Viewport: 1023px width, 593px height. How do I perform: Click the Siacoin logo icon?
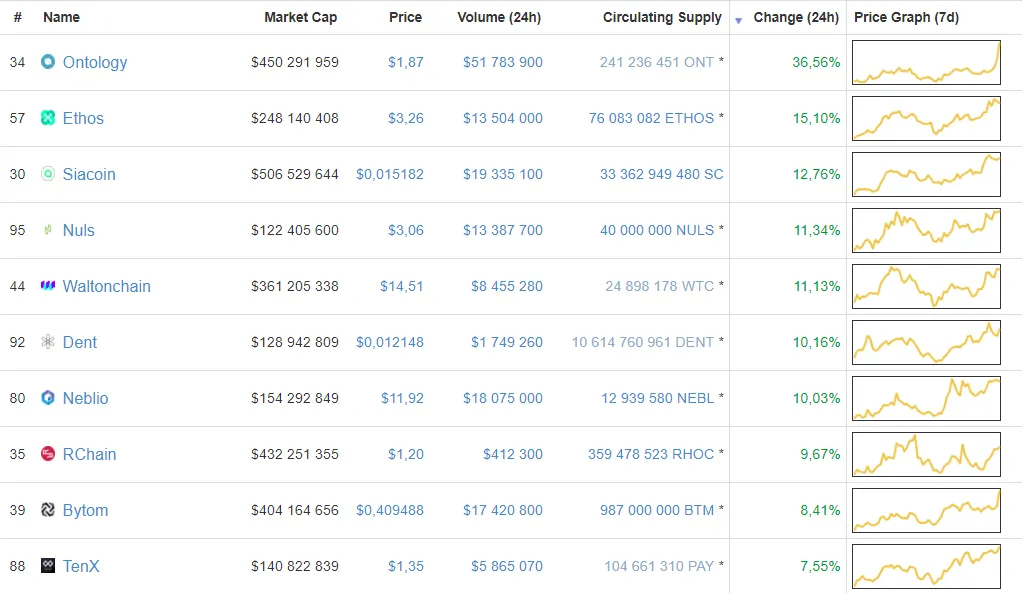click(x=48, y=174)
